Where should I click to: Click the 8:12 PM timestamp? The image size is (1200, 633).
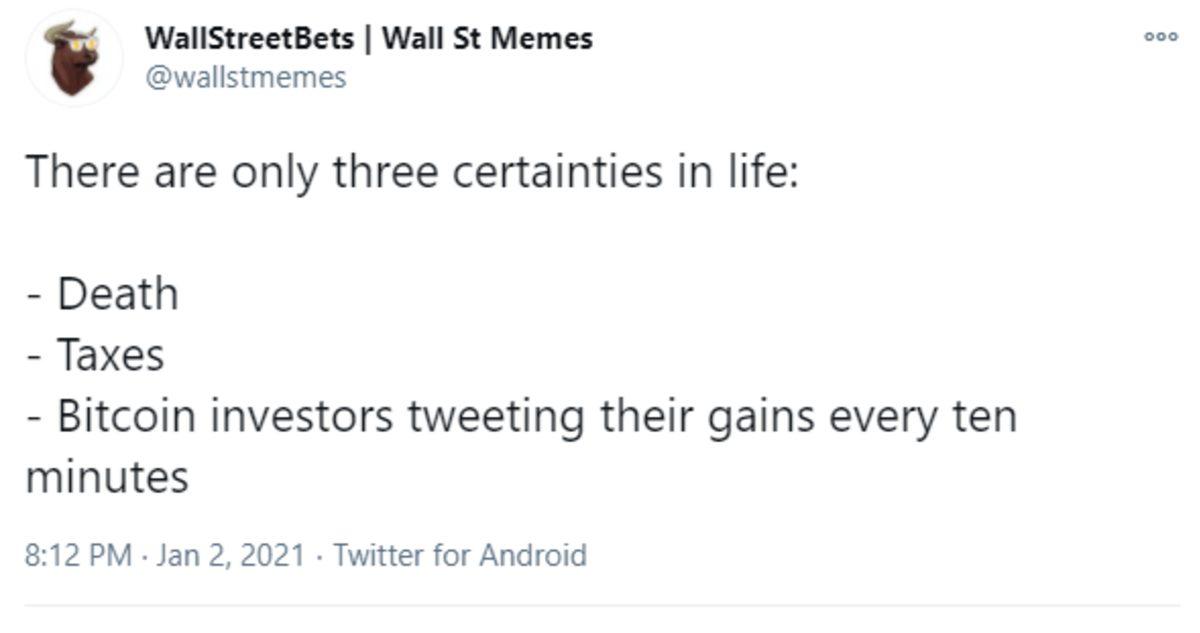coord(78,554)
